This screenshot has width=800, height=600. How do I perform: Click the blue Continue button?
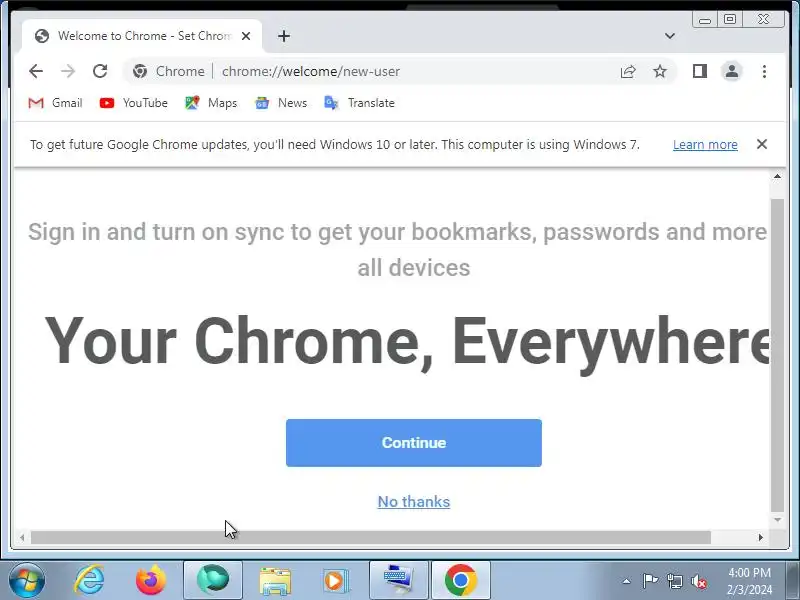414,443
